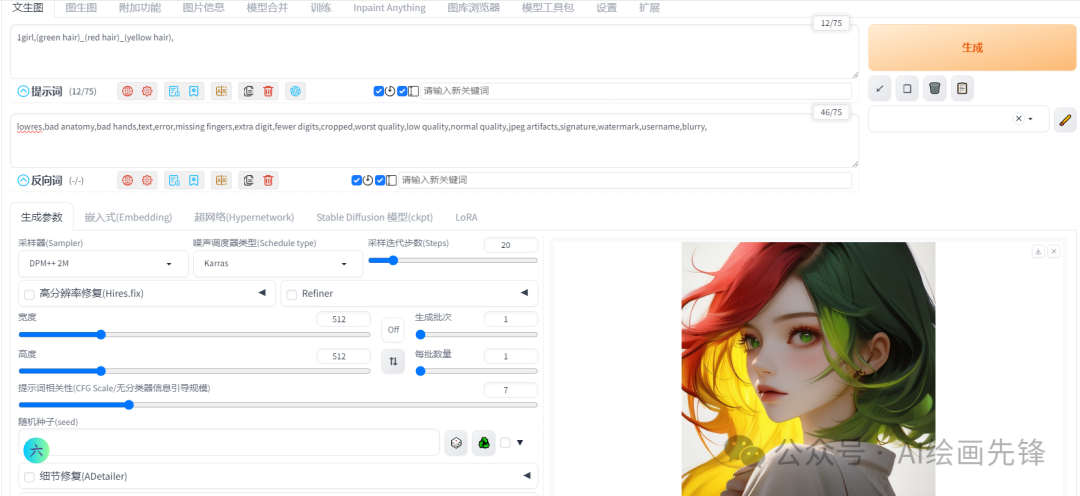Toggle the extra seed checkbox beside recycle button
1080x496 pixels.
506,443
